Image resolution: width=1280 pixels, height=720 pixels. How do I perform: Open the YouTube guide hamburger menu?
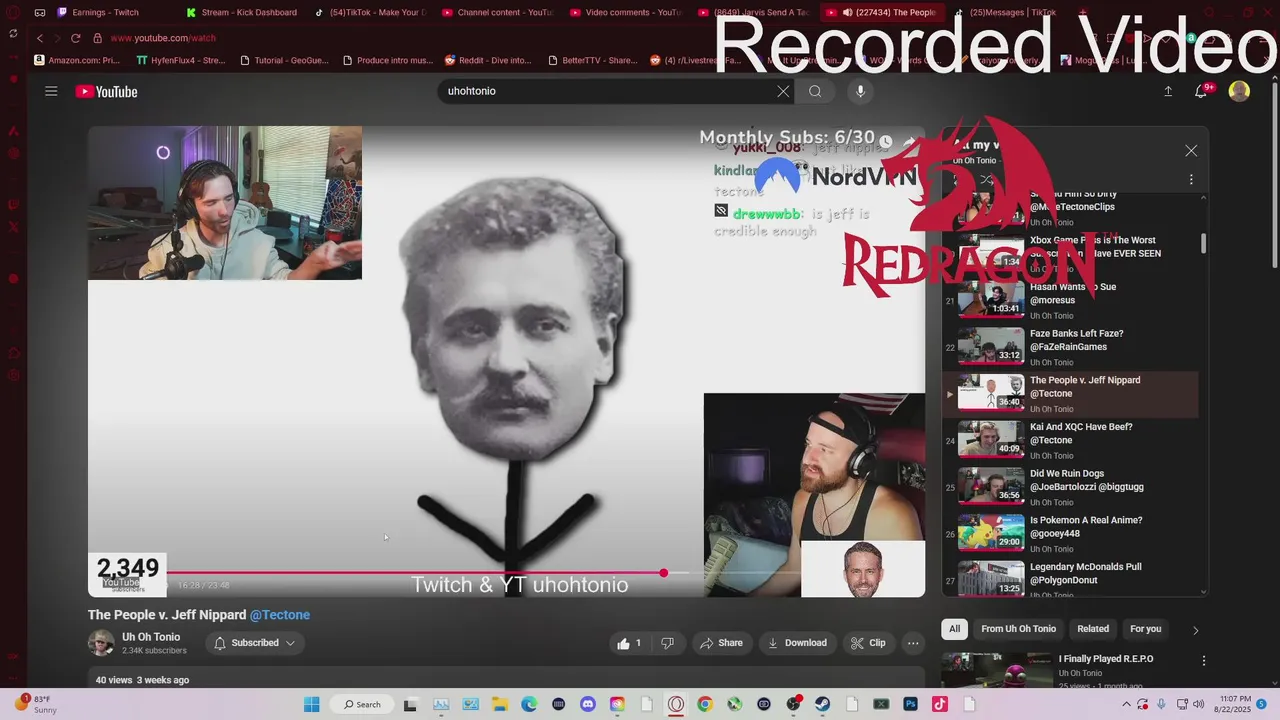point(51,91)
